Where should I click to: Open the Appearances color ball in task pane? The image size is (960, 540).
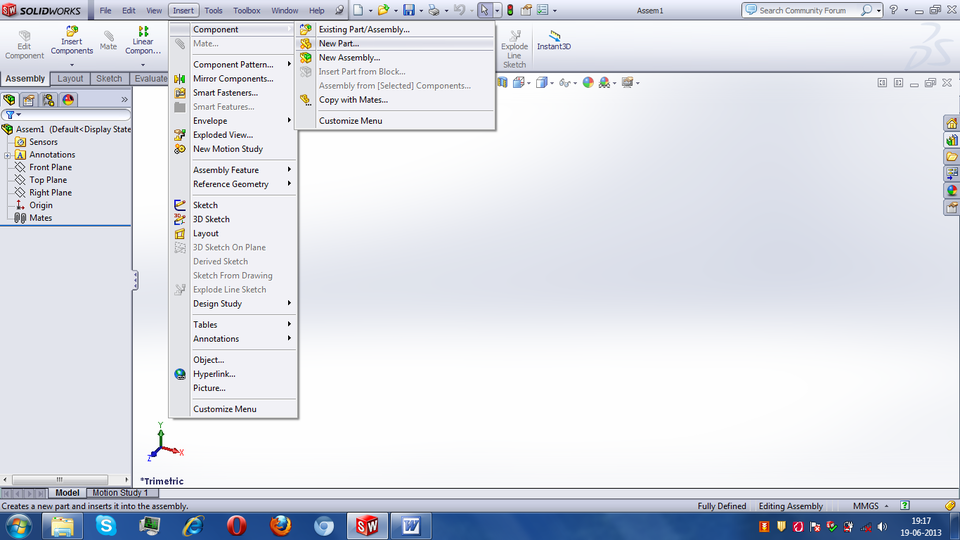point(951,190)
